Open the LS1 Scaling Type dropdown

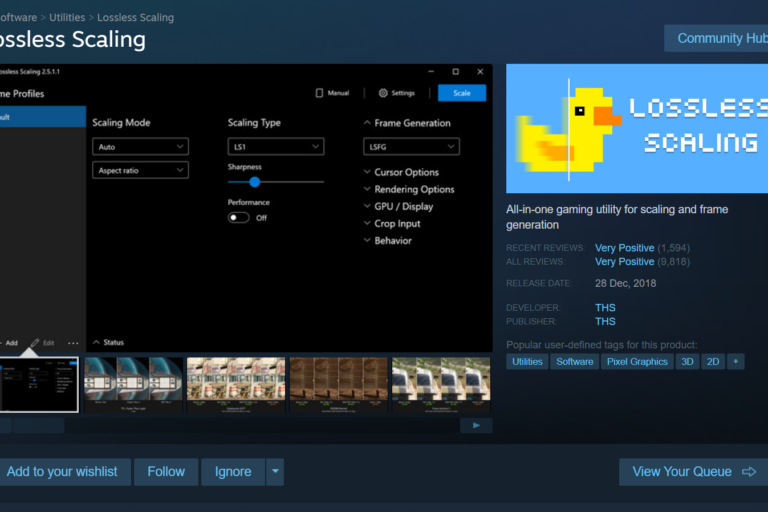pyautogui.click(x=275, y=147)
